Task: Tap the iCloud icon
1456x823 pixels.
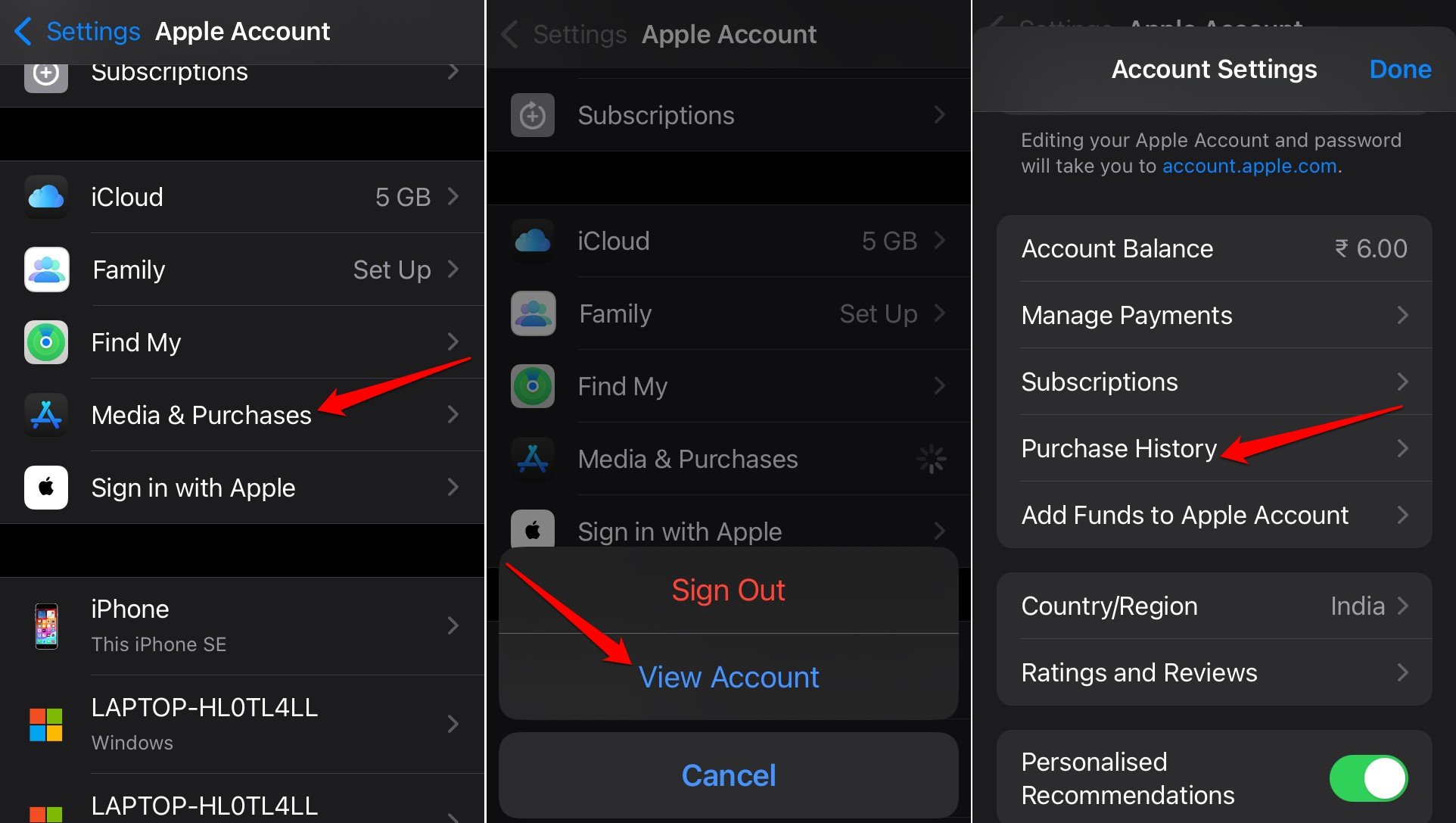Action: [46, 197]
